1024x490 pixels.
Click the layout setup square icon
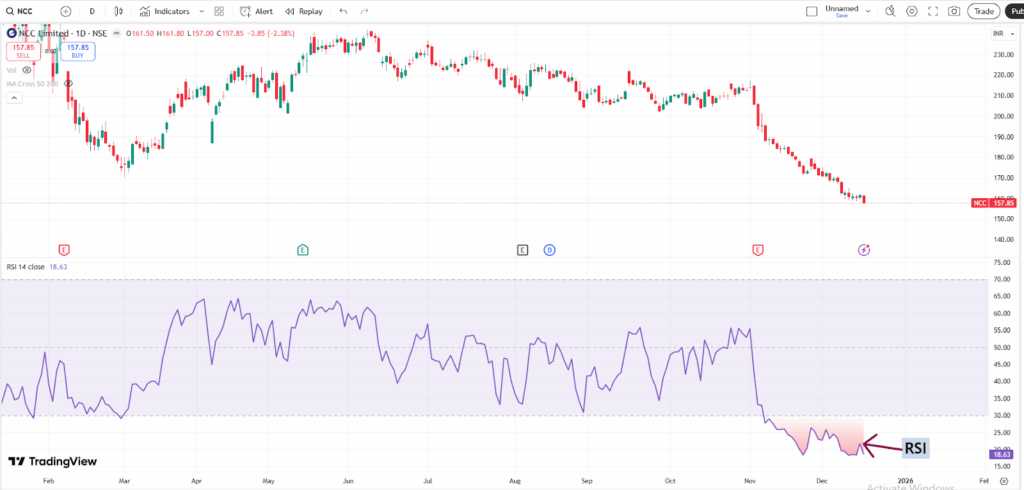812,11
